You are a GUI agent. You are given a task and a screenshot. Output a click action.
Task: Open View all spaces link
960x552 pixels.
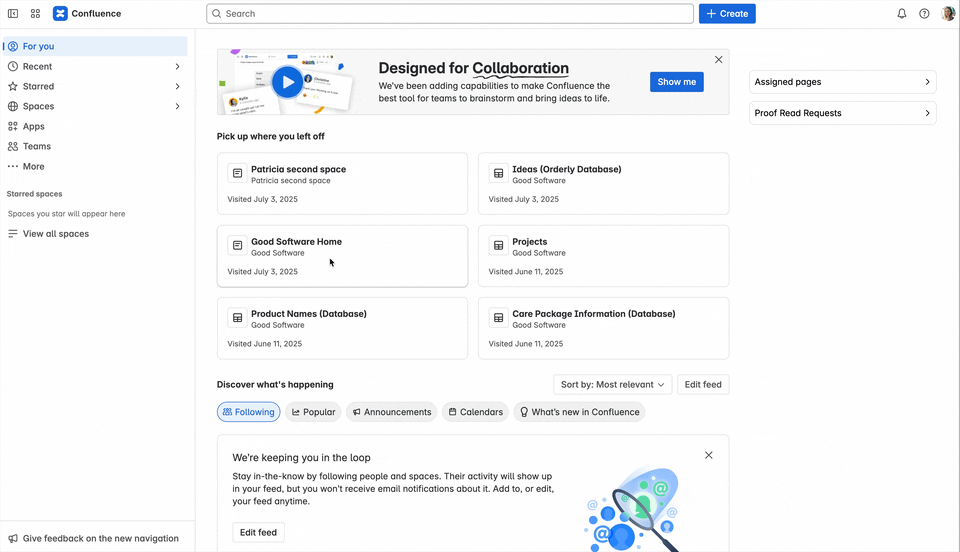[x=56, y=234]
